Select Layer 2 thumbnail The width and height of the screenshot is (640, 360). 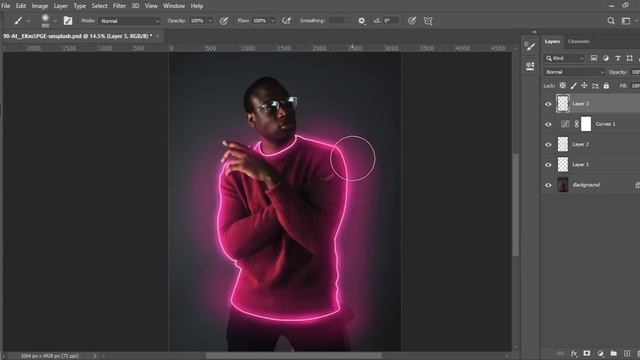pyautogui.click(x=563, y=144)
